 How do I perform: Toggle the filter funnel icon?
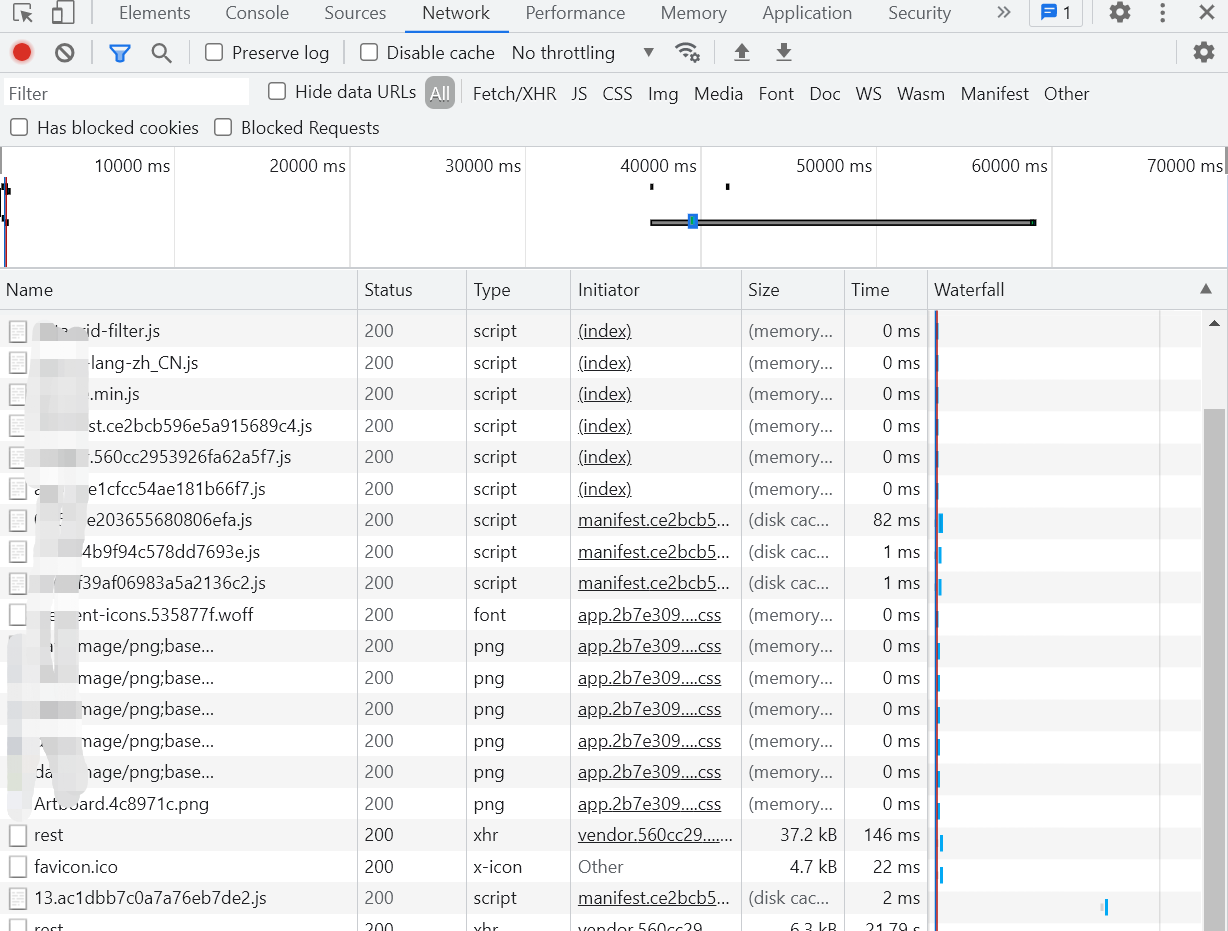(120, 52)
